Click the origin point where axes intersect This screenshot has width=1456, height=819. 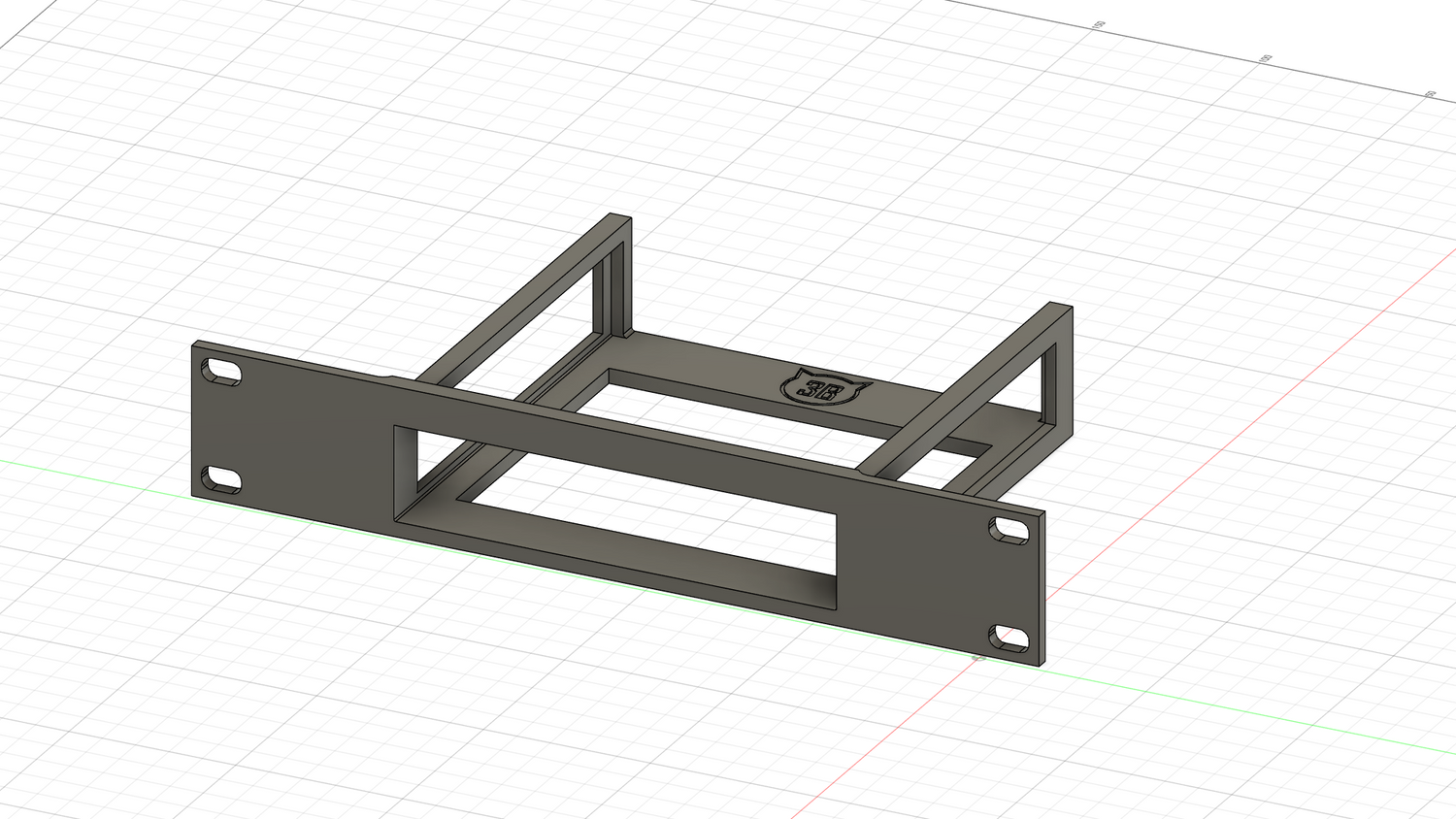tap(978, 658)
